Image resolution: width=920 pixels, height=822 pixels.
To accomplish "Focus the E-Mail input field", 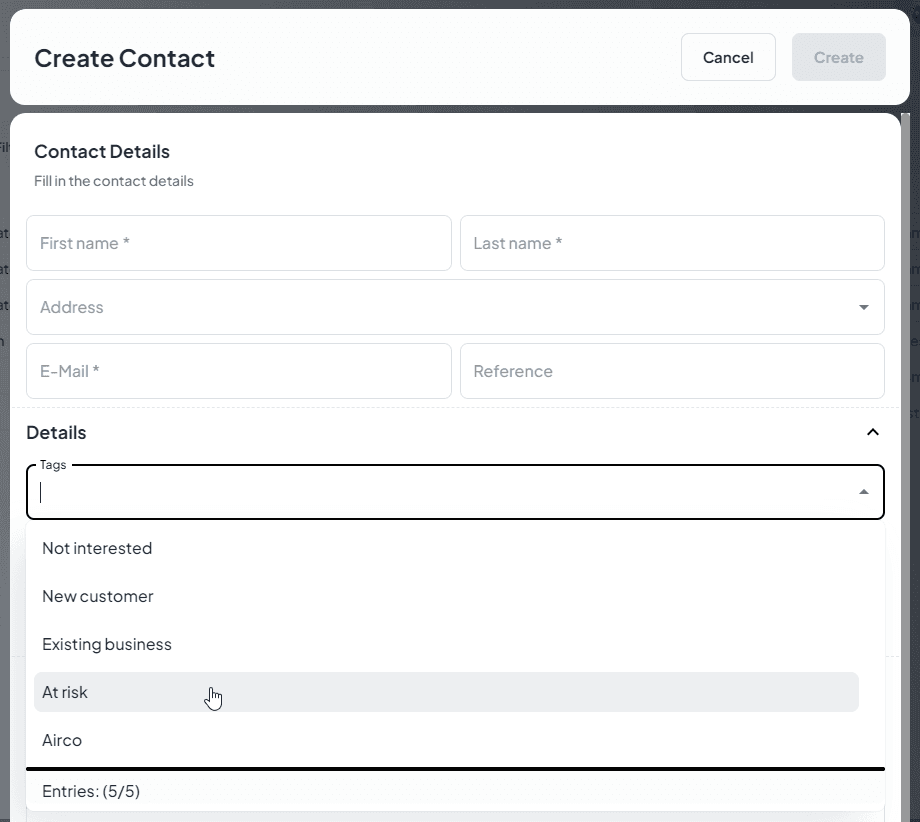I will pos(238,371).
